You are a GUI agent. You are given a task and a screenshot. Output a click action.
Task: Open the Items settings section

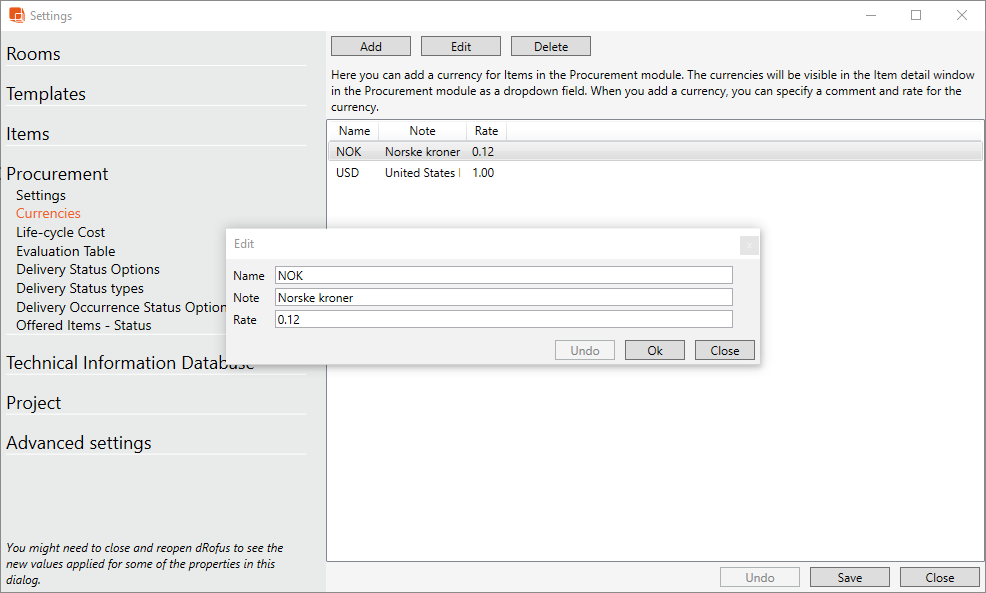pos(28,134)
